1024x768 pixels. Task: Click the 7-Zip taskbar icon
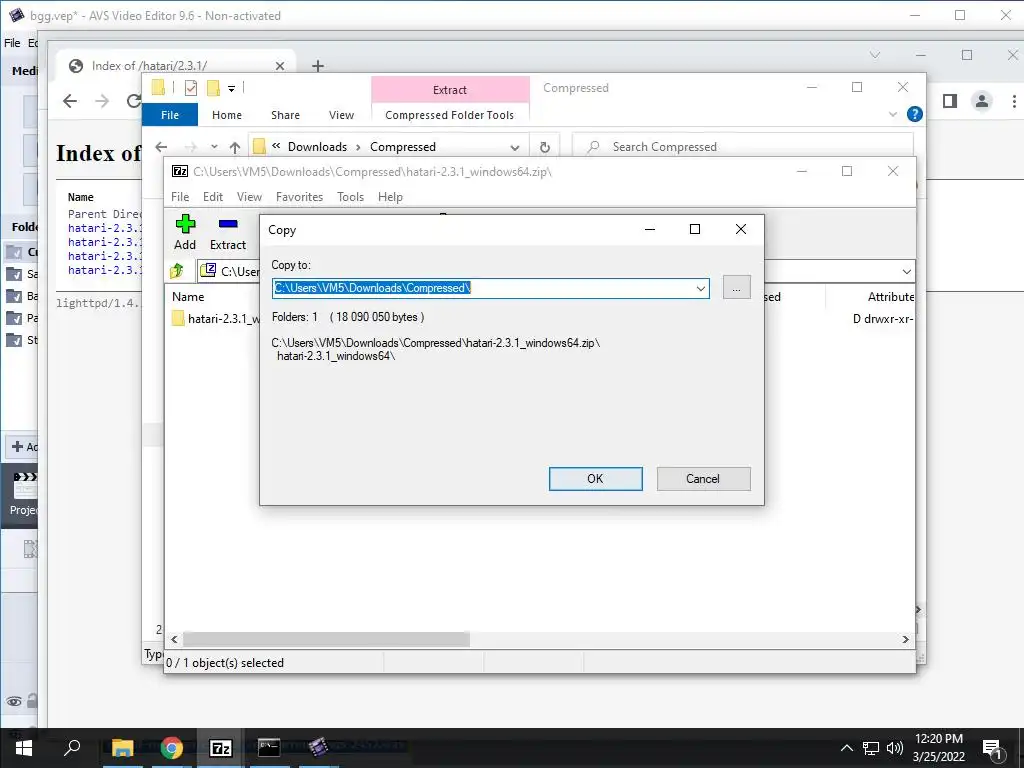tap(221, 747)
